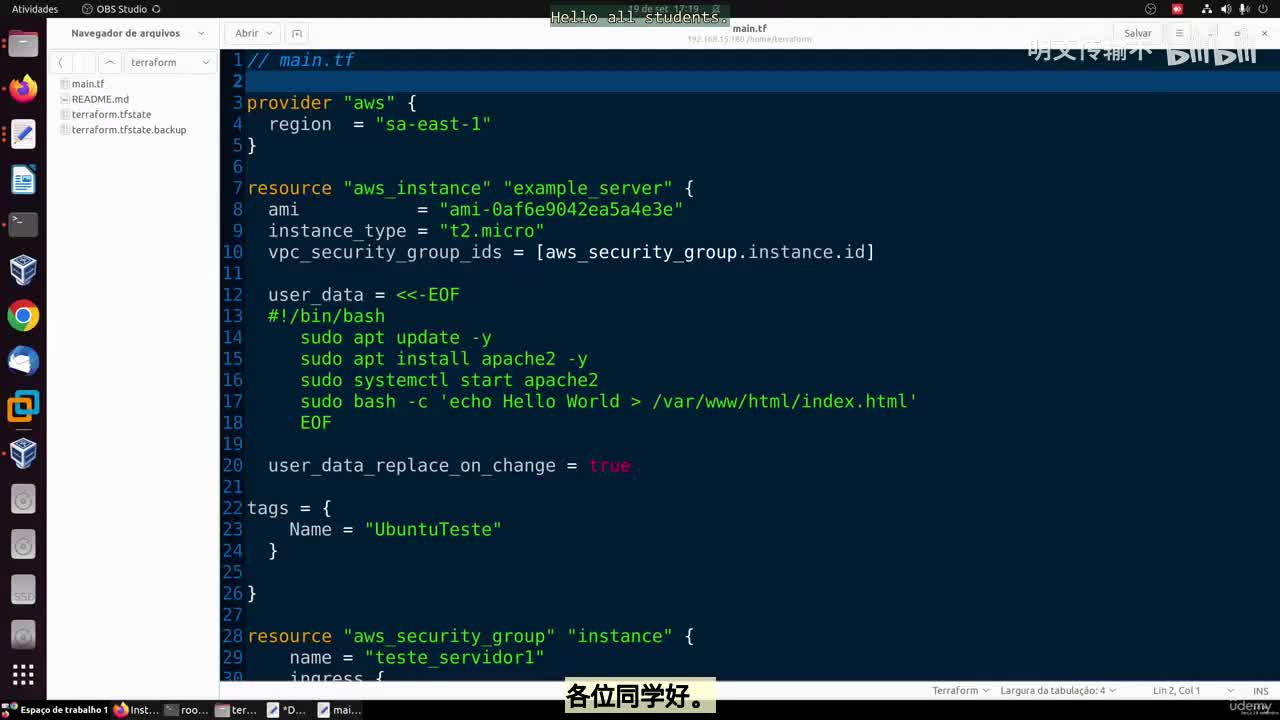The image size is (1280, 720).
Task: Click 'Espaço de trabalho 1' workspace switcher
Action: [x=57, y=710]
